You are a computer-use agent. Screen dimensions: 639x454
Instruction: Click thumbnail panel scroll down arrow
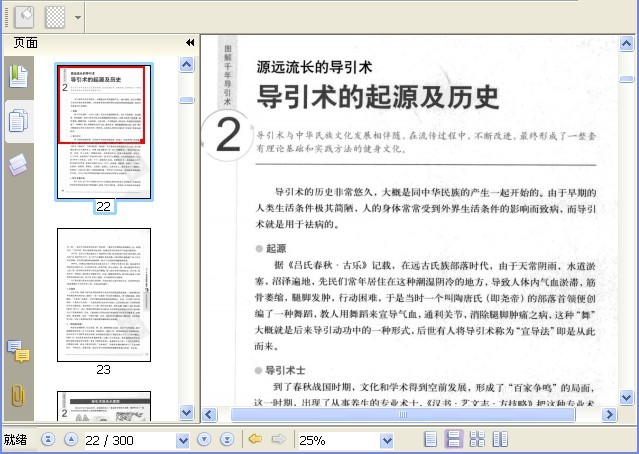click(187, 412)
